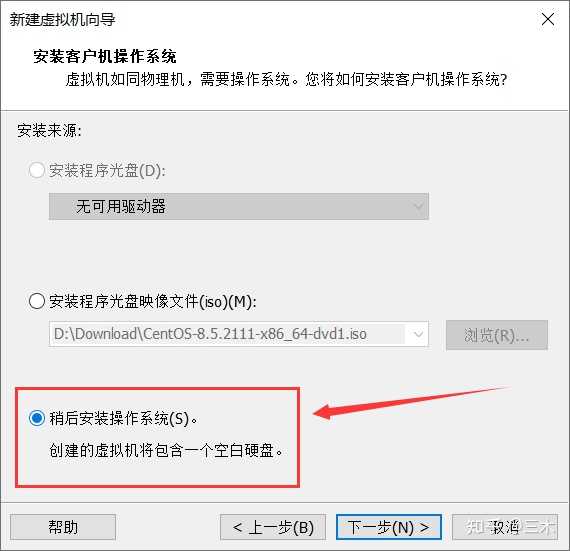Click the 安装客户机操作系统 heading
Image resolution: width=570 pixels, height=551 pixels.
click(105, 56)
